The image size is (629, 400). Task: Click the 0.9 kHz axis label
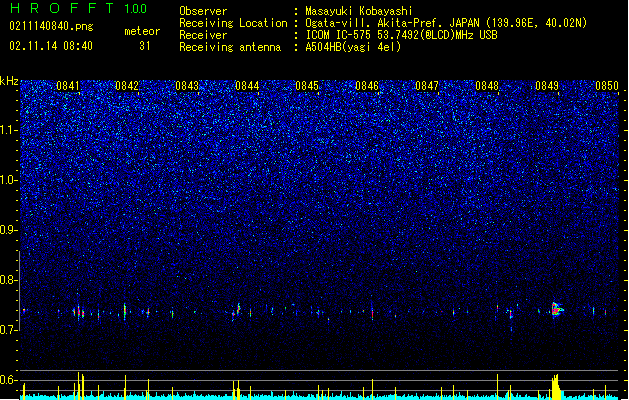pos(9,230)
